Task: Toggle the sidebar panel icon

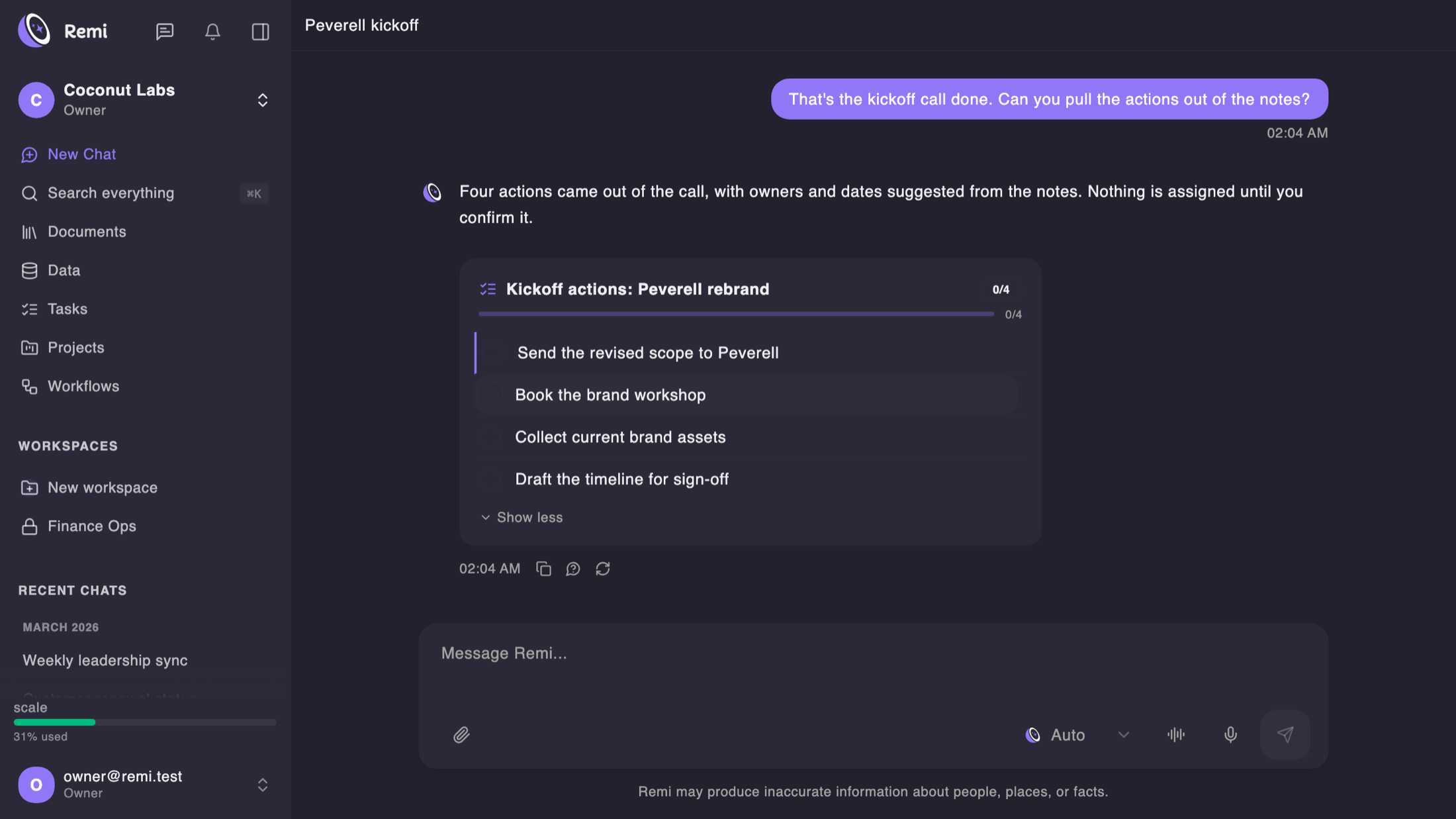Action: [x=260, y=31]
